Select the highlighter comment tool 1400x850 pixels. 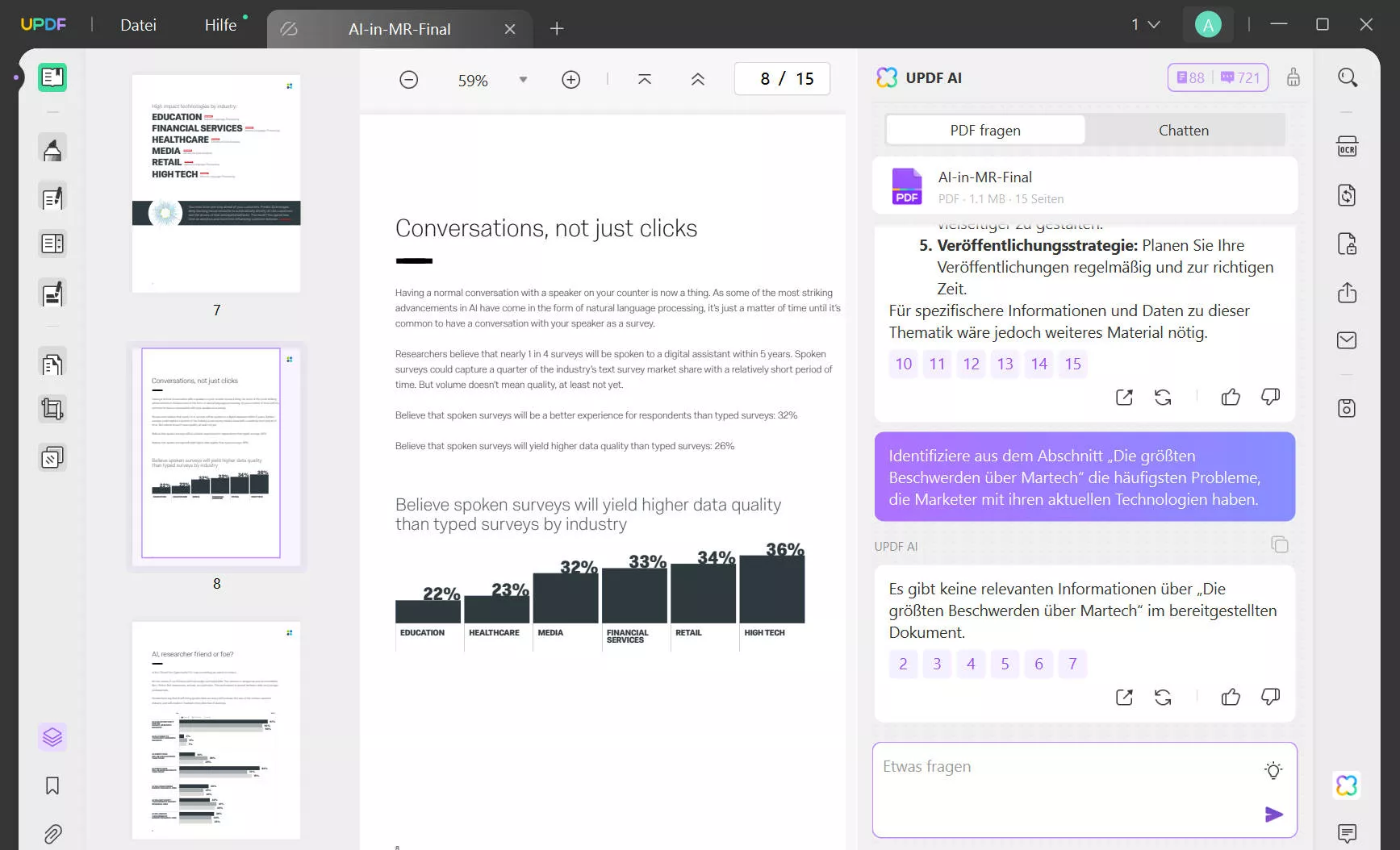[52, 149]
